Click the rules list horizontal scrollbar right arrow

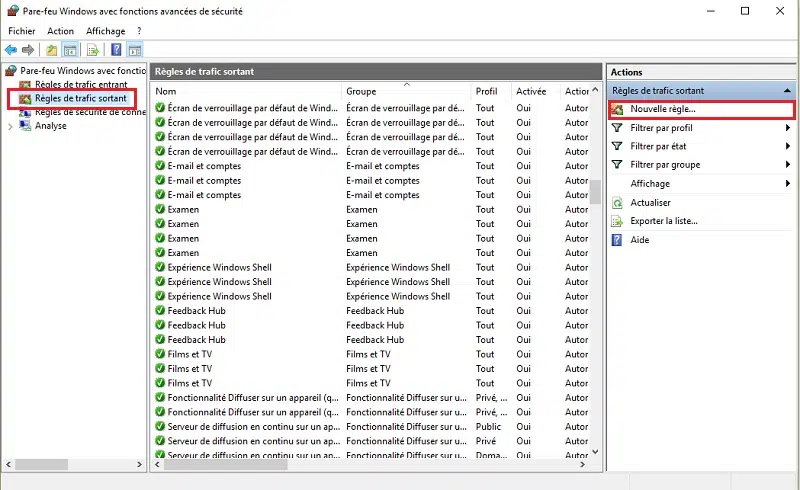pos(584,465)
